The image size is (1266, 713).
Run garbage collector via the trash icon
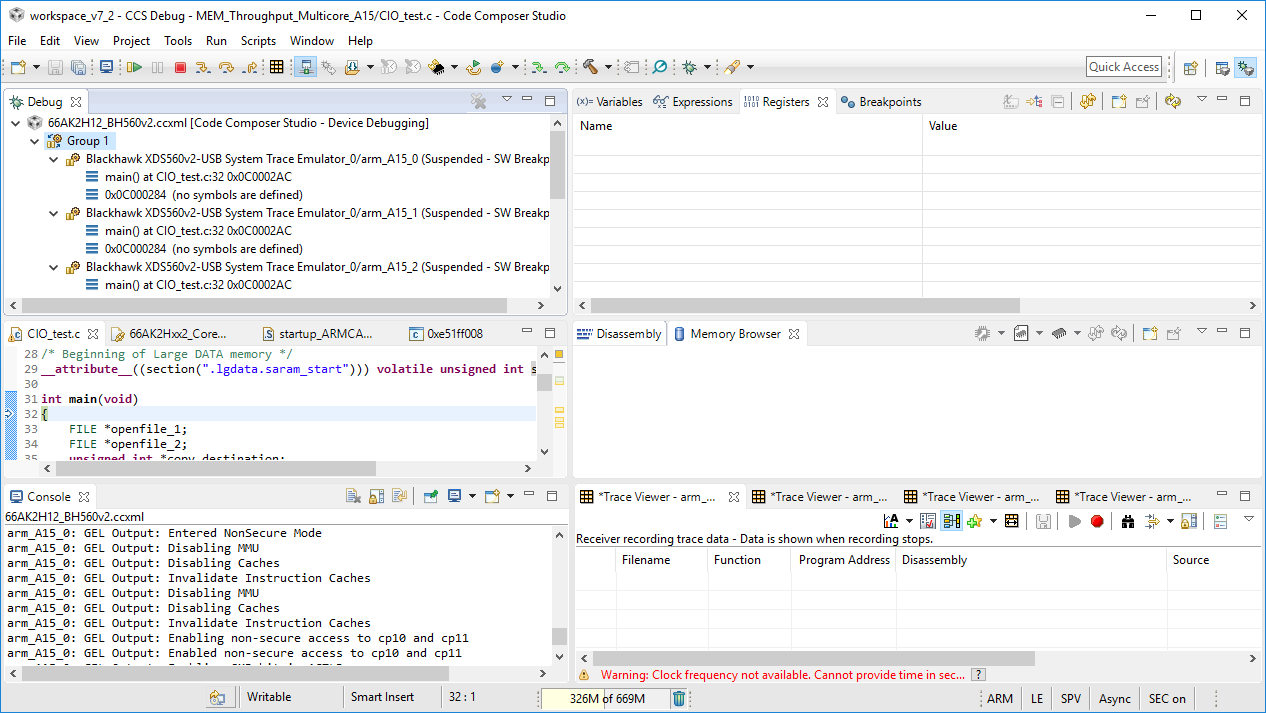[x=679, y=698]
